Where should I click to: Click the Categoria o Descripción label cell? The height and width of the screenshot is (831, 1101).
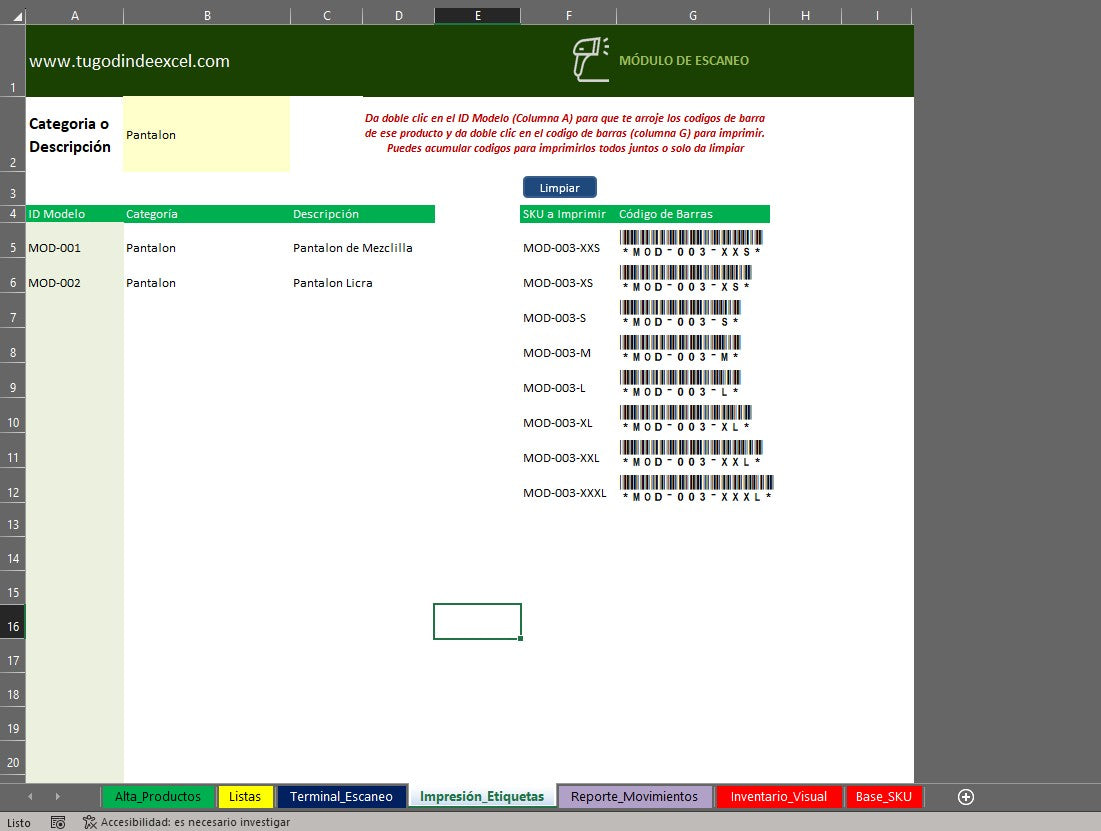[x=74, y=134]
